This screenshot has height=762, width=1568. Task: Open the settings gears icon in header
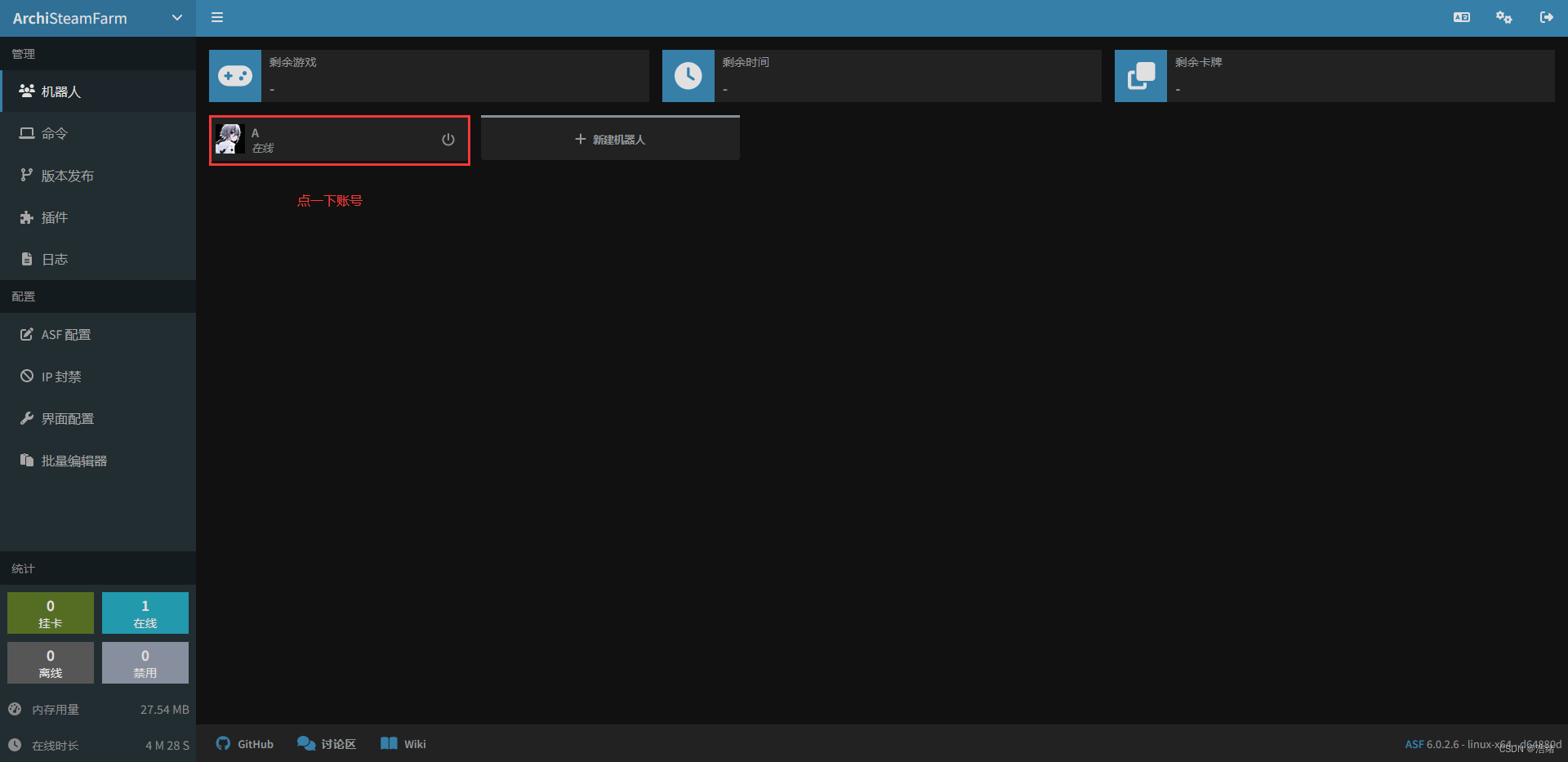[x=1503, y=17]
